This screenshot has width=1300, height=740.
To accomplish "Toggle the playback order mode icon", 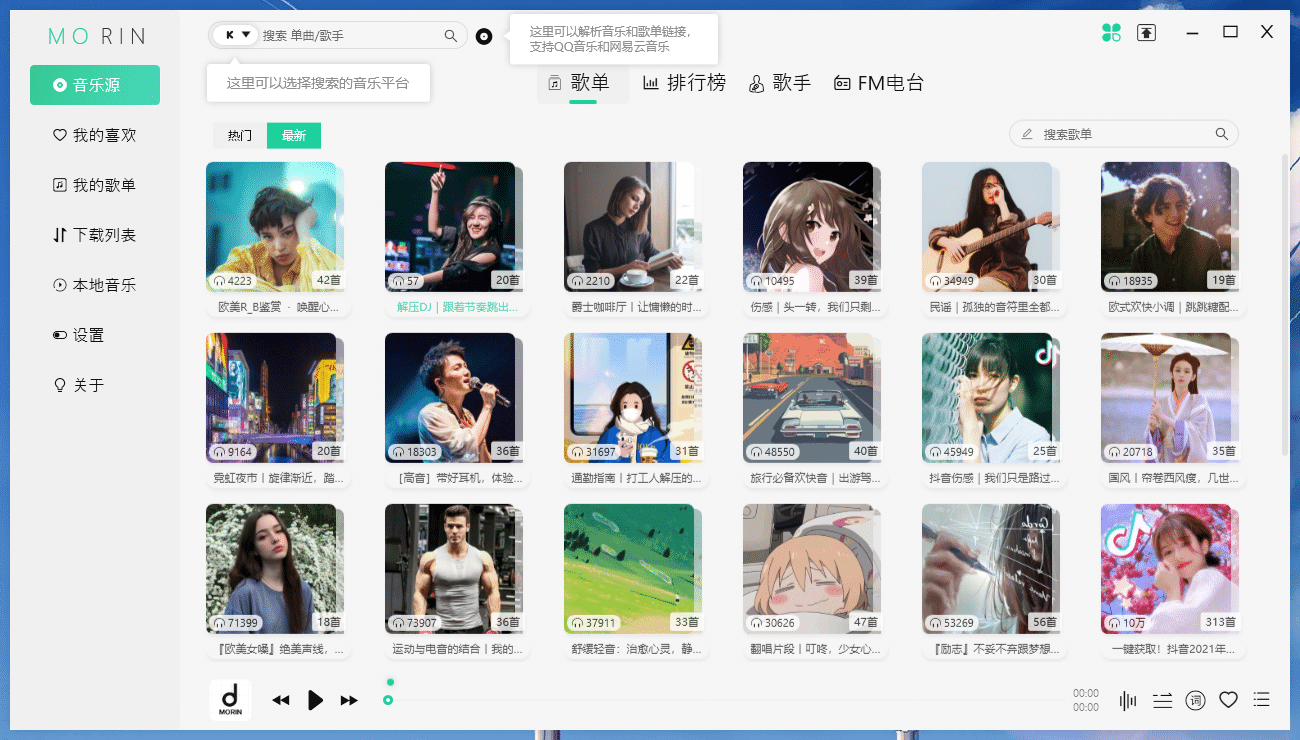I will (x=1162, y=700).
